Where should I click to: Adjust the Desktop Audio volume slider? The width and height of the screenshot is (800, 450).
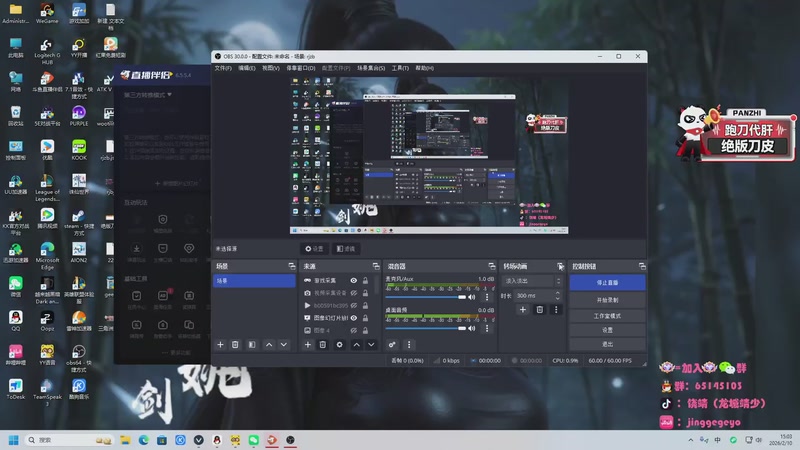click(x=426, y=328)
